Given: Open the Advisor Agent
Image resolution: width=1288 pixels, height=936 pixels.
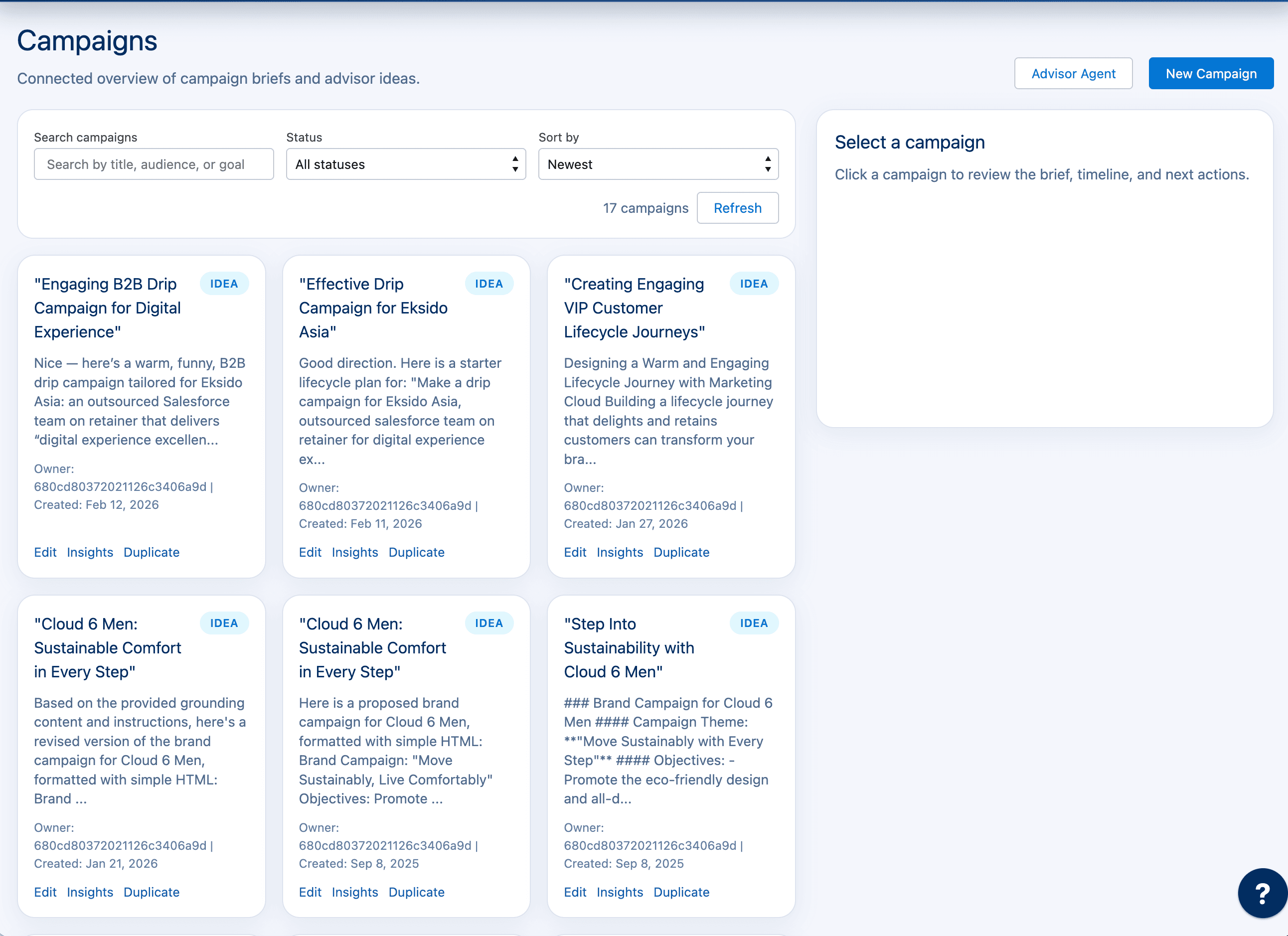Looking at the screenshot, I should click(x=1073, y=74).
